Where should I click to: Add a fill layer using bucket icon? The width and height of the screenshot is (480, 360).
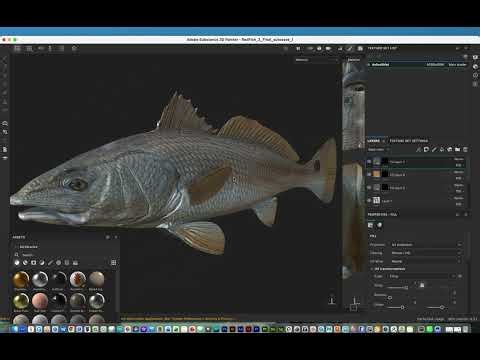click(442, 150)
